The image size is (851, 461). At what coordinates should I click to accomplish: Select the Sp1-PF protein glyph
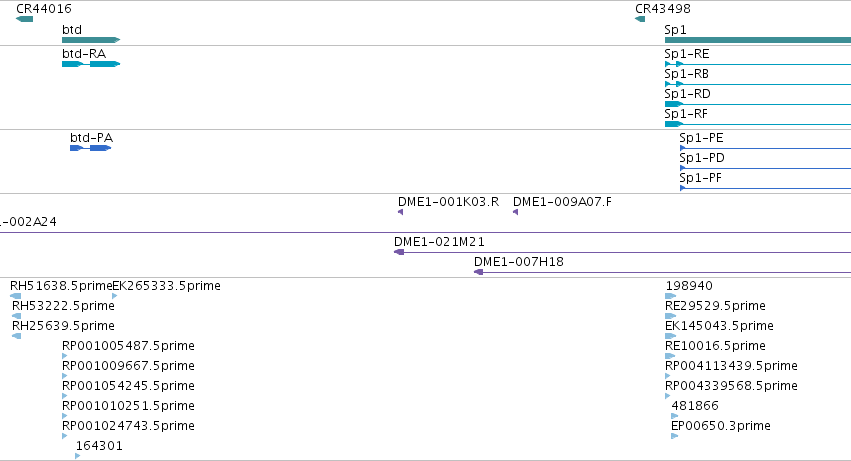765,188
